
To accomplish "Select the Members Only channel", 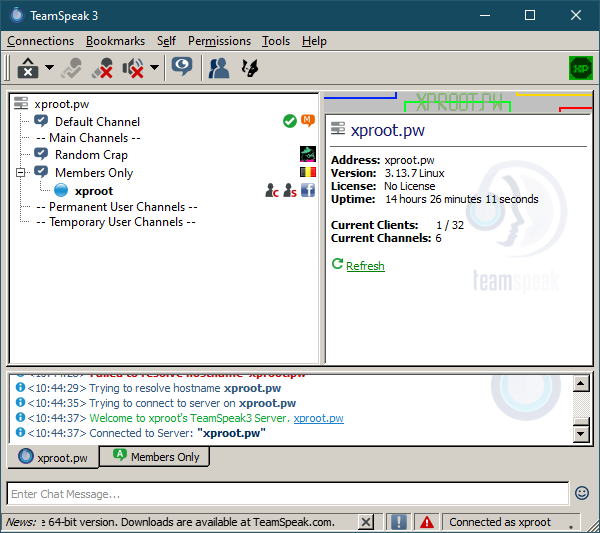I will pyautogui.click(x=94, y=173).
